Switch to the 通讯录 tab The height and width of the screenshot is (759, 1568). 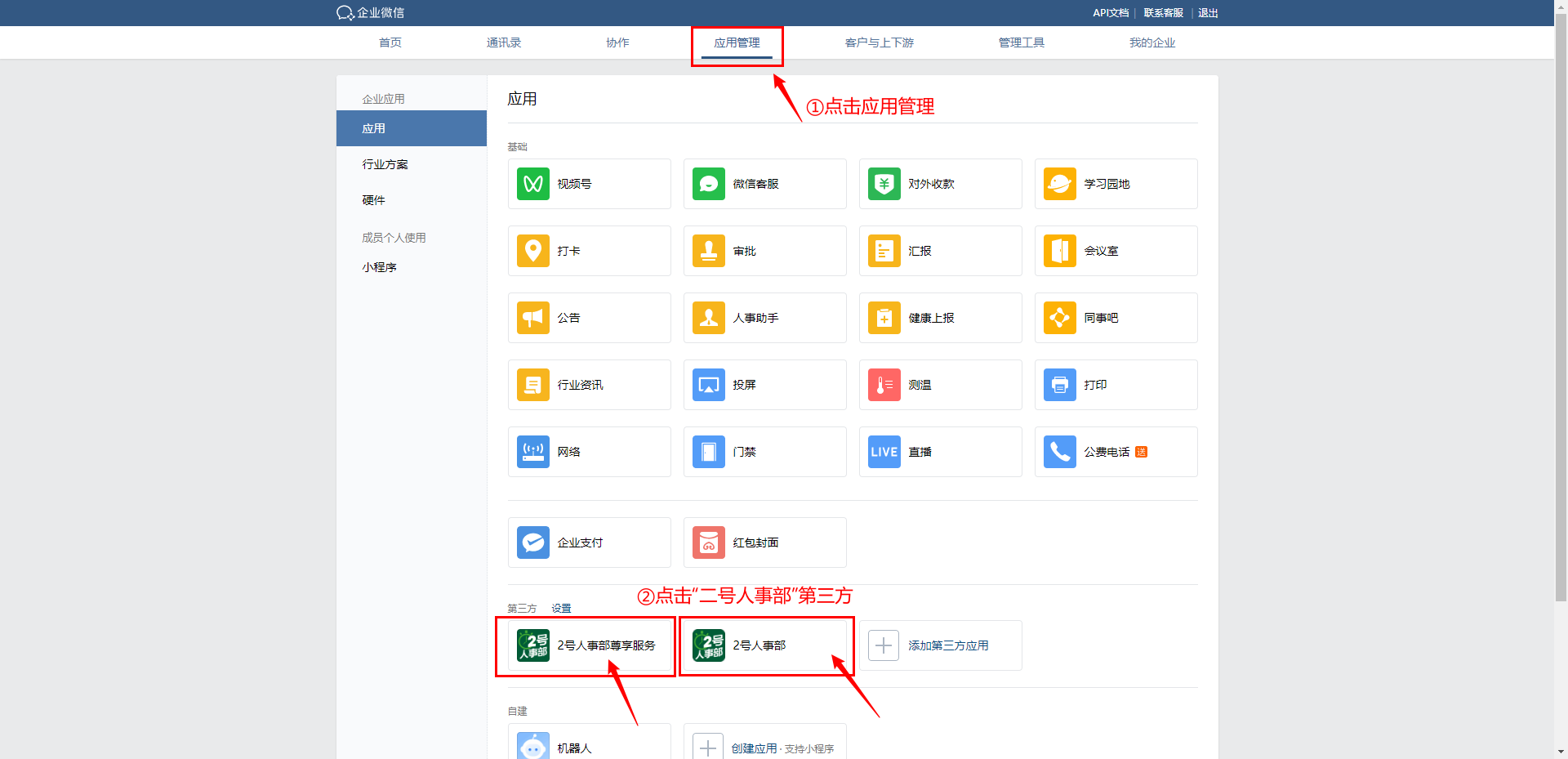coord(504,42)
